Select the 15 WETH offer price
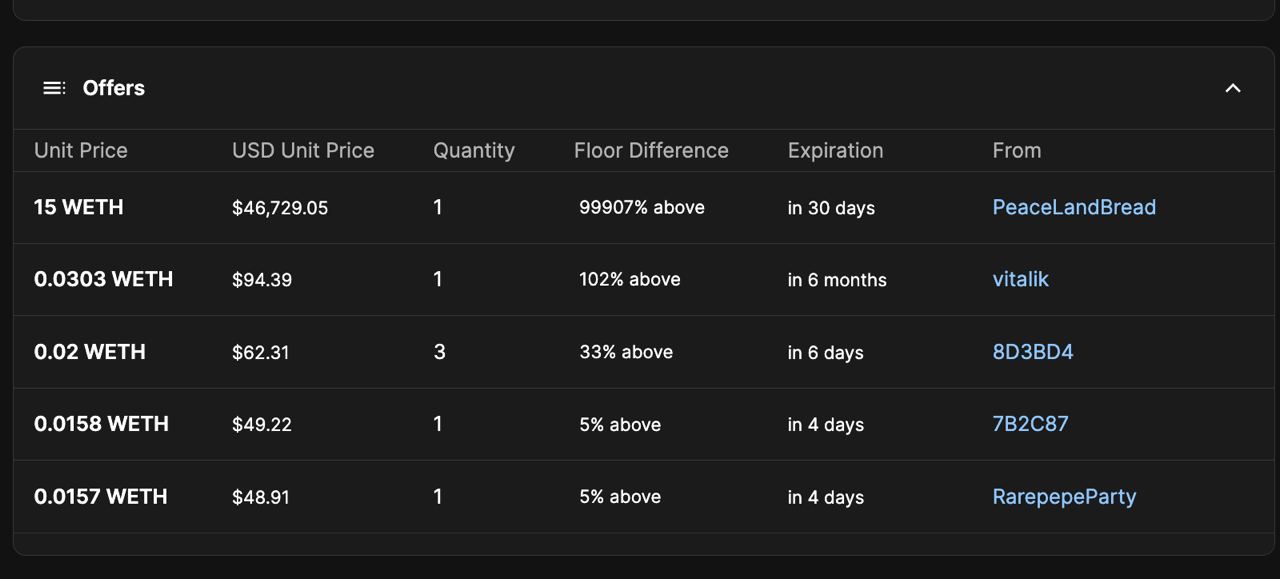Image resolution: width=1280 pixels, height=579 pixels. pos(79,207)
